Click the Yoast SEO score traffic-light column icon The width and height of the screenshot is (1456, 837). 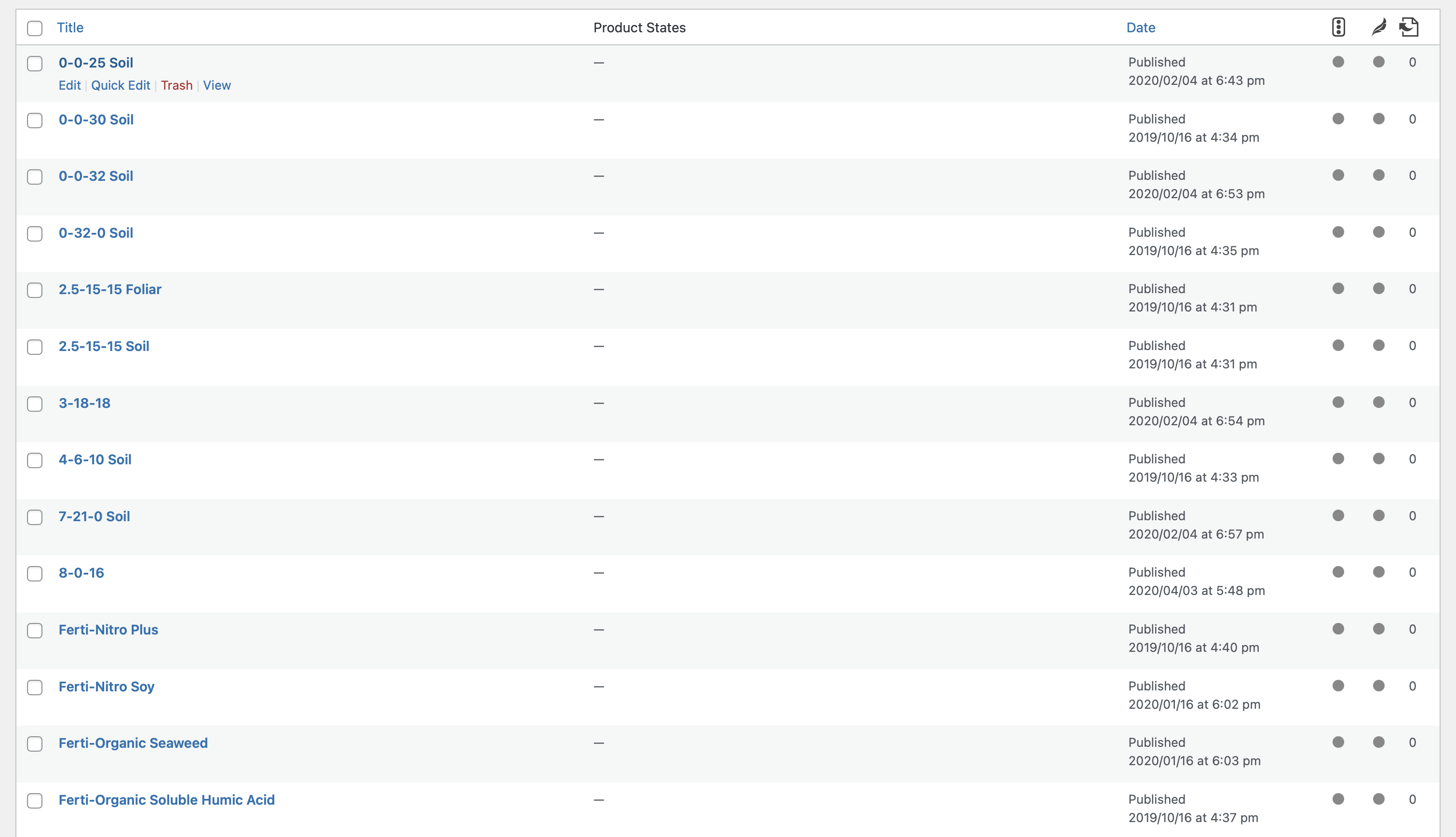click(1338, 27)
